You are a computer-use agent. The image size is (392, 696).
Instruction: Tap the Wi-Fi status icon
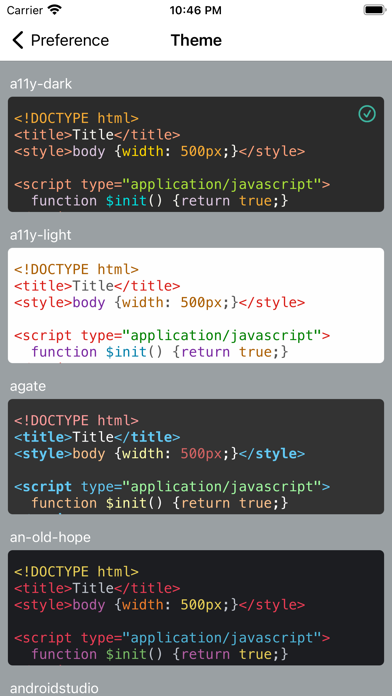point(55,10)
